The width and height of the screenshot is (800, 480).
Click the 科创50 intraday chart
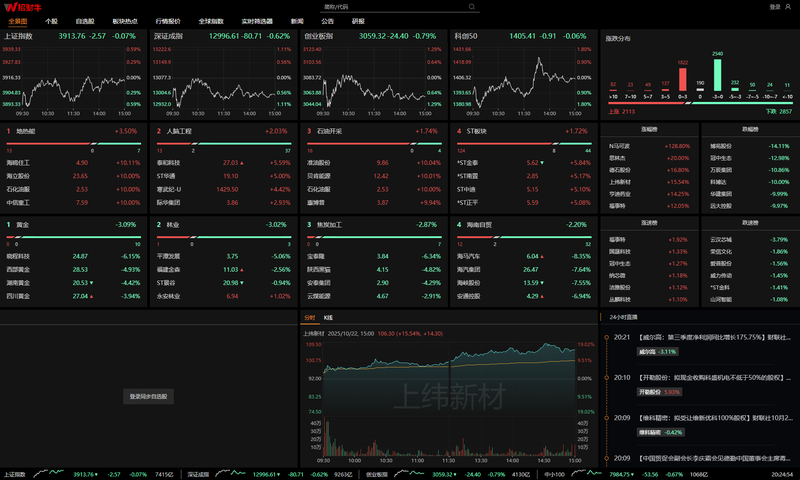[524, 80]
